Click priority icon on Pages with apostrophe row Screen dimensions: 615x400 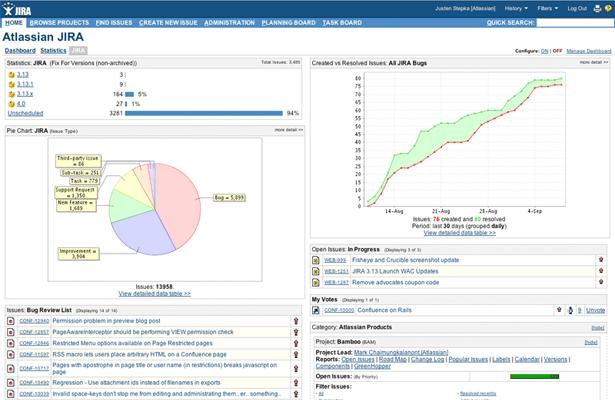coord(296,369)
